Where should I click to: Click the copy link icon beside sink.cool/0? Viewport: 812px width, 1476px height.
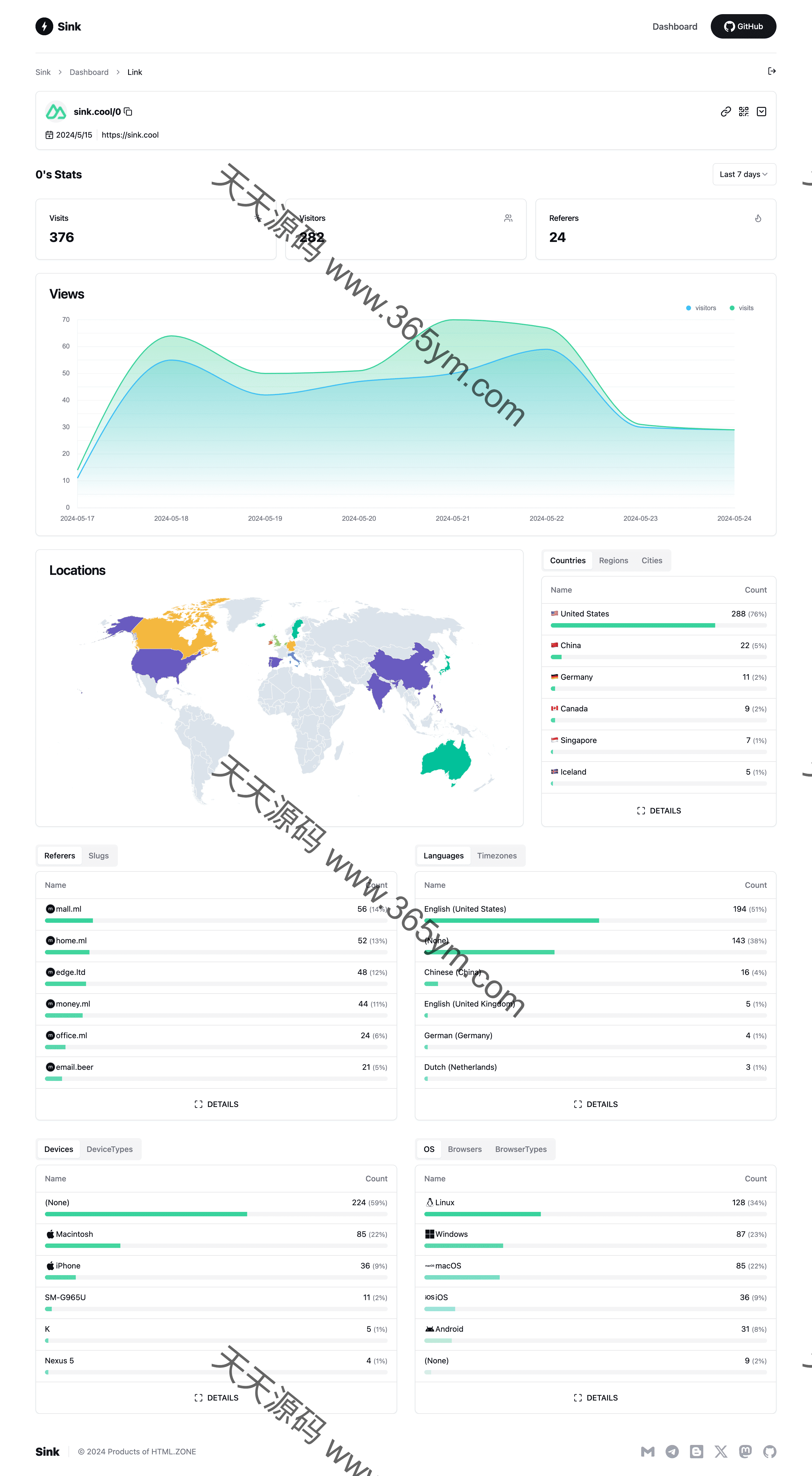128,112
